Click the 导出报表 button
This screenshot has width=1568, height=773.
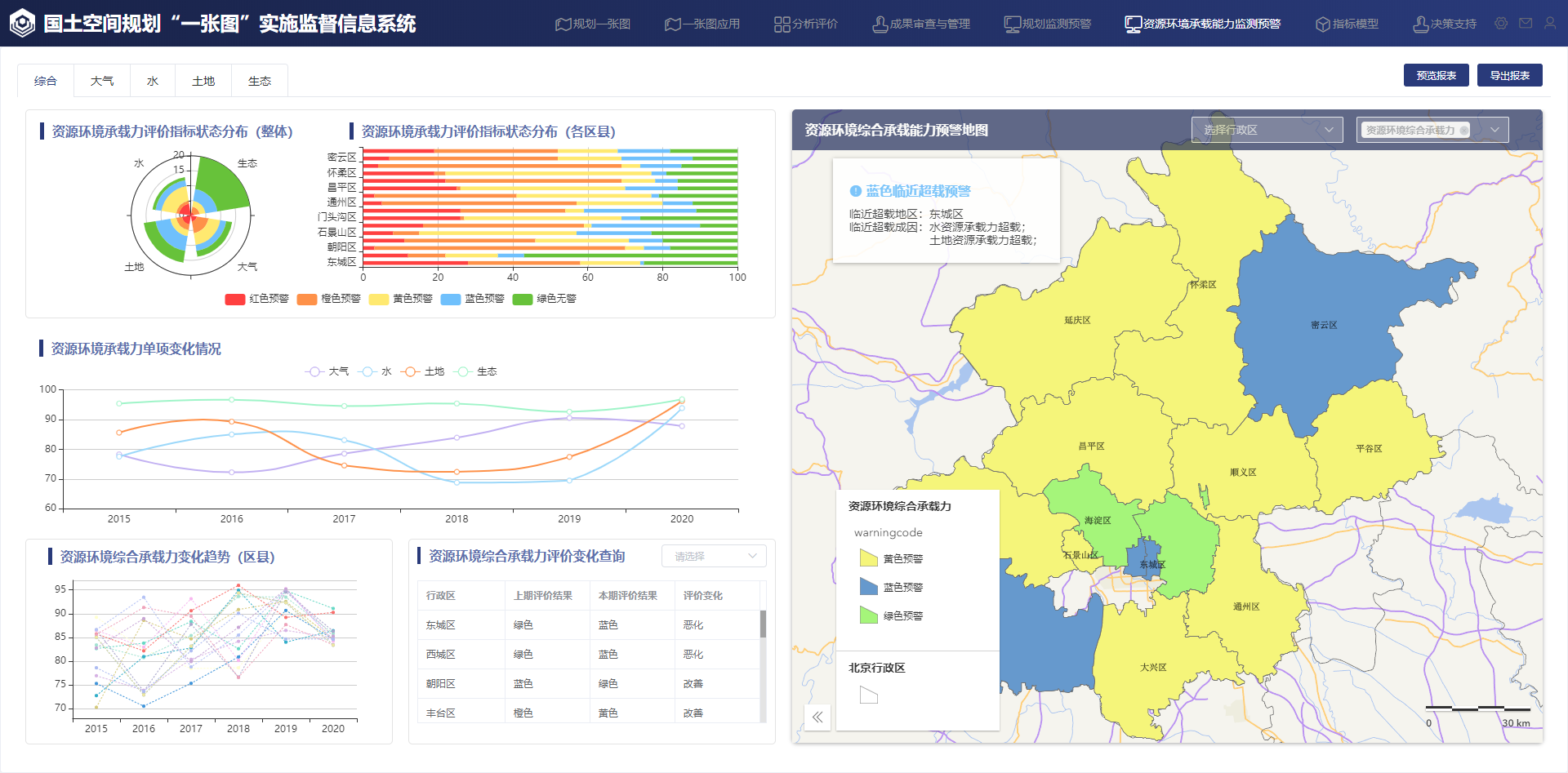pos(1509,76)
